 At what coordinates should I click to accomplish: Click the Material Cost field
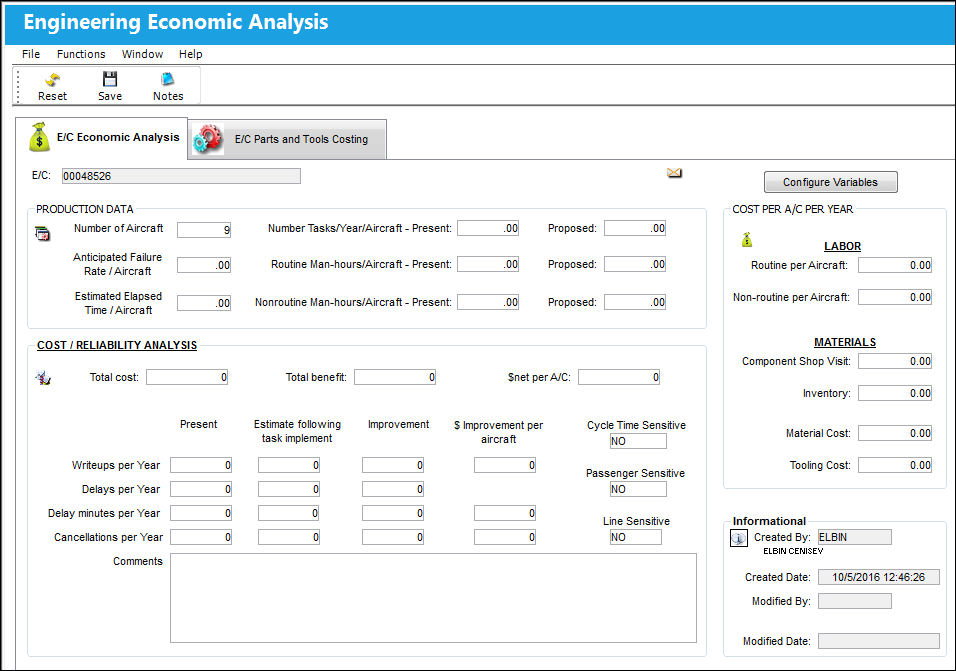(x=895, y=433)
